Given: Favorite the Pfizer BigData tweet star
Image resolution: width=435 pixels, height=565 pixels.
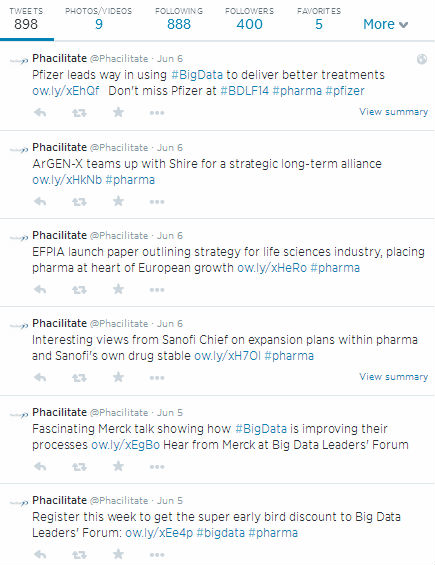Looking at the screenshot, I should tap(118, 112).
